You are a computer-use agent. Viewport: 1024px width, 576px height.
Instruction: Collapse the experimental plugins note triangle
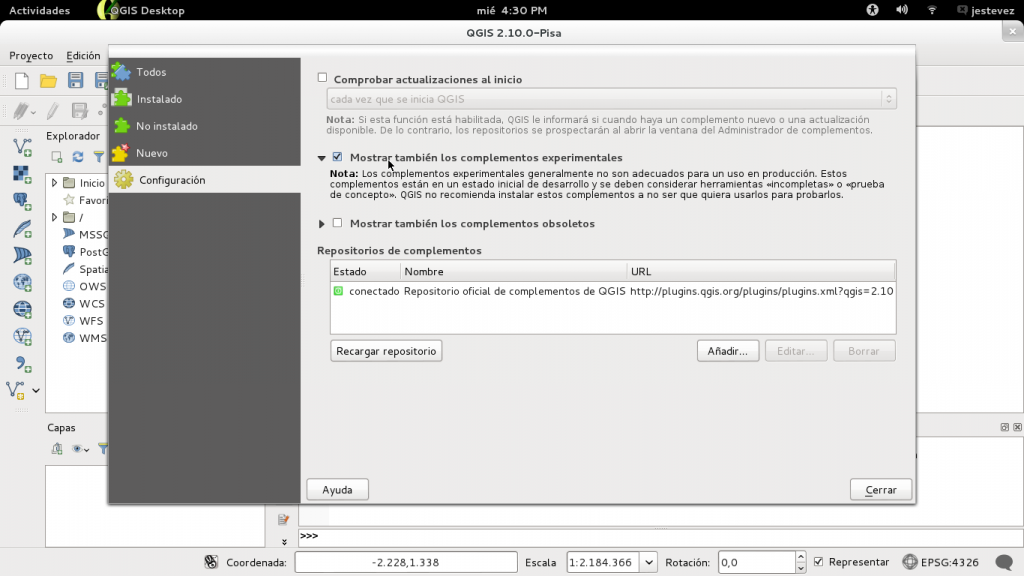click(x=321, y=158)
